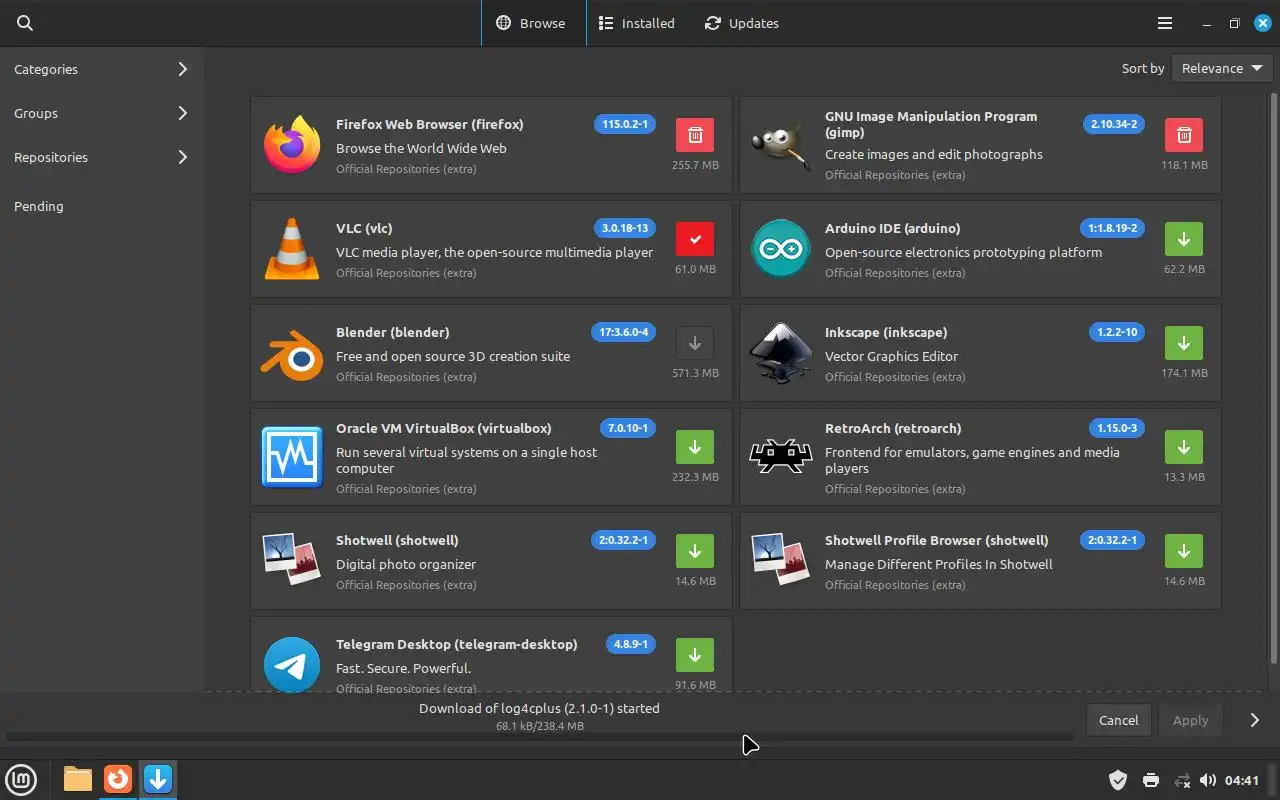Image resolution: width=1280 pixels, height=800 pixels.
Task: Open the hamburger menu icon
Action: pos(1164,23)
